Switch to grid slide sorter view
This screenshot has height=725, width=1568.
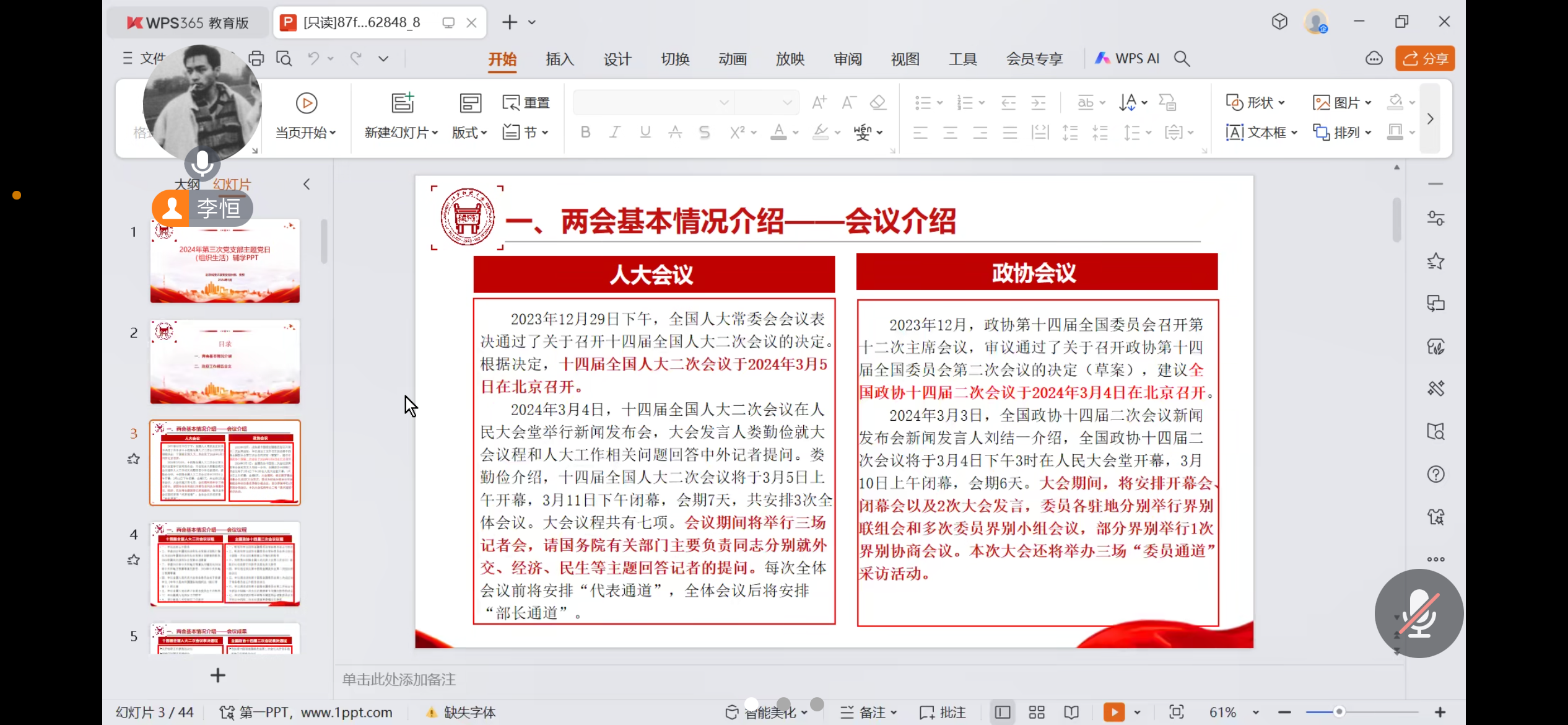click(1035, 712)
